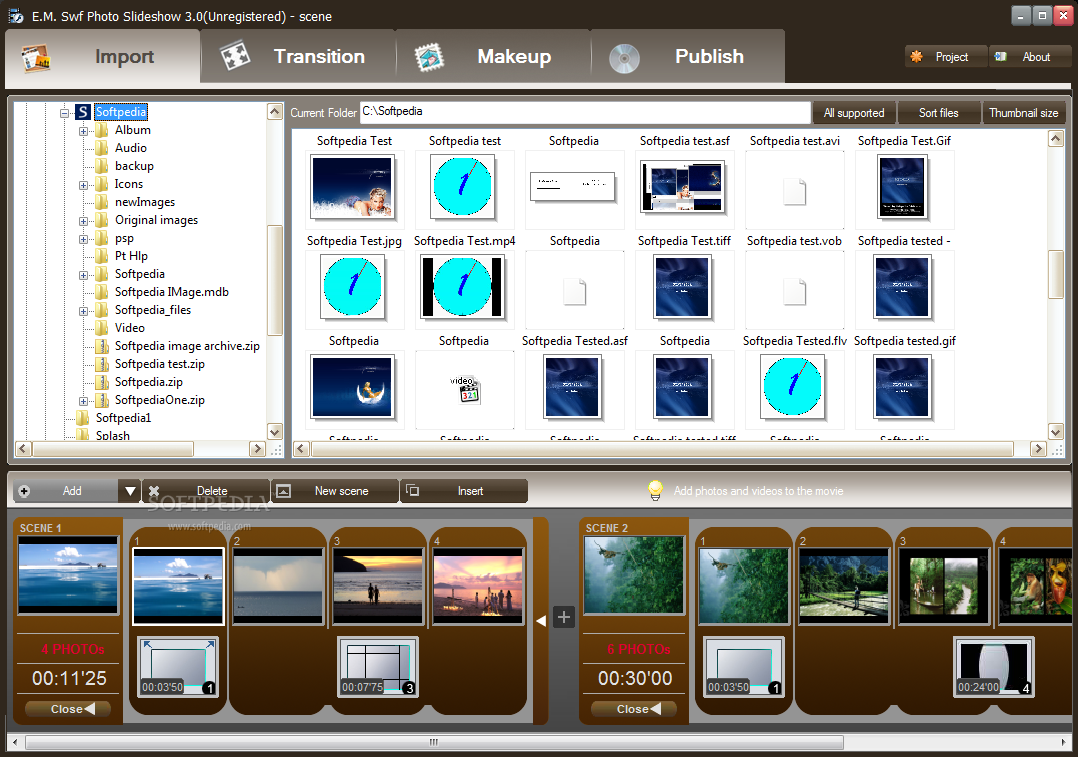This screenshot has height=757, width=1078.
Task: Expand the Original images folder node
Action: [83, 221]
